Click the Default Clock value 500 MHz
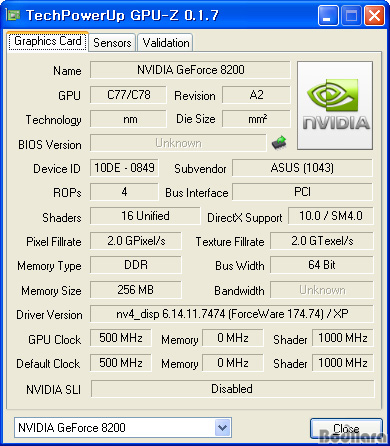This screenshot has height=446, width=390. click(x=121, y=363)
